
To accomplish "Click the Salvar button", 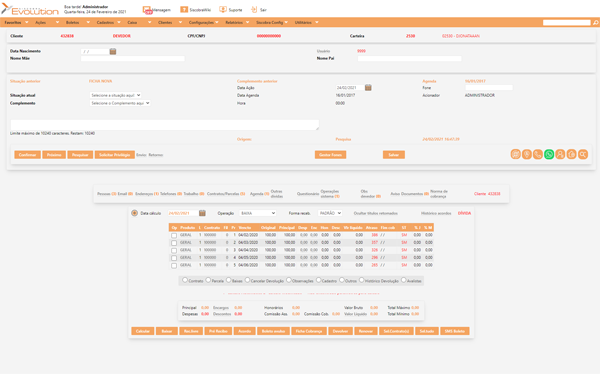I will coord(394,155).
